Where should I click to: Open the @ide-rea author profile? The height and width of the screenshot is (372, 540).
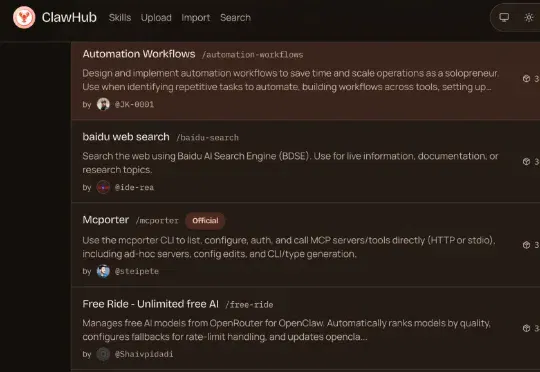(134, 187)
